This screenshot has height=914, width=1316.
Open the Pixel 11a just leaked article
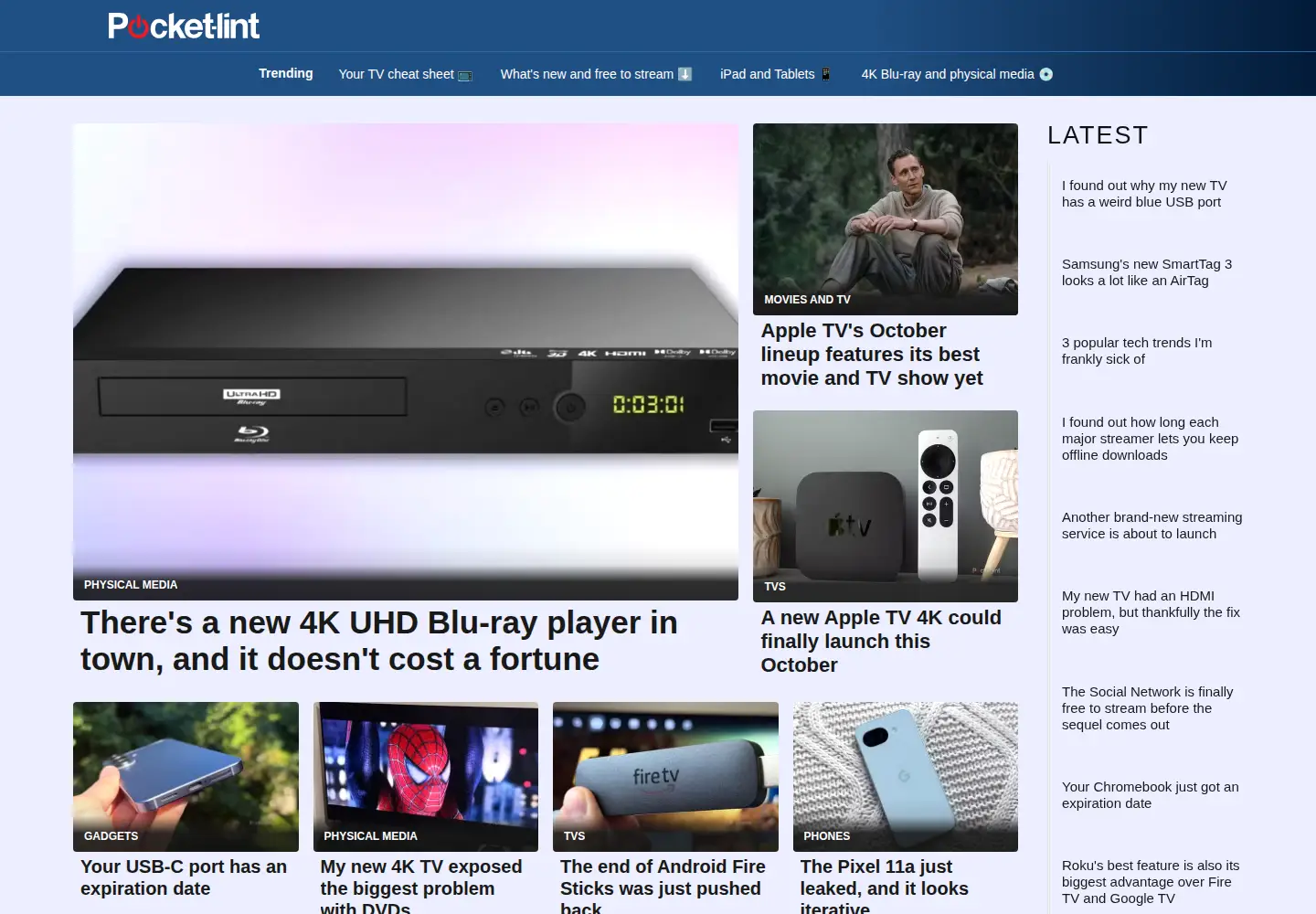coord(885,887)
